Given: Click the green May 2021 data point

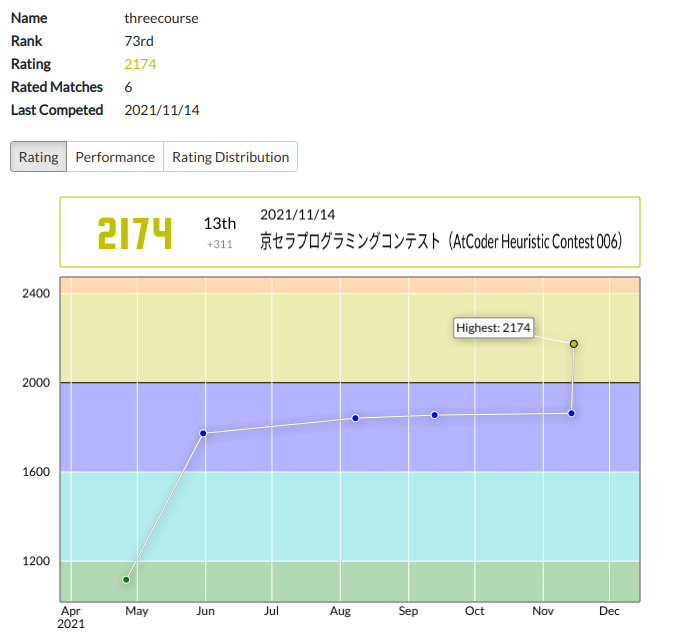Looking at the screenshot, I should [126, 580].
